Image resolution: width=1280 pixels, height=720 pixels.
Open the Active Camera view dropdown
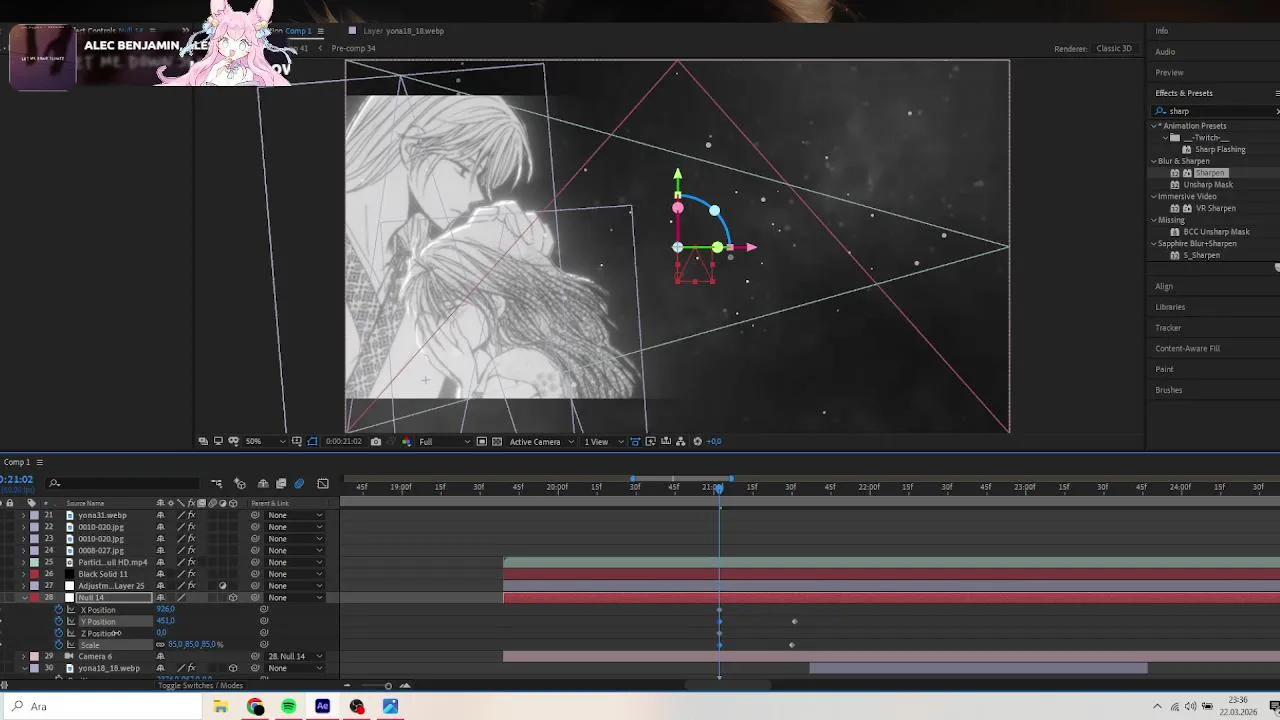541,441
